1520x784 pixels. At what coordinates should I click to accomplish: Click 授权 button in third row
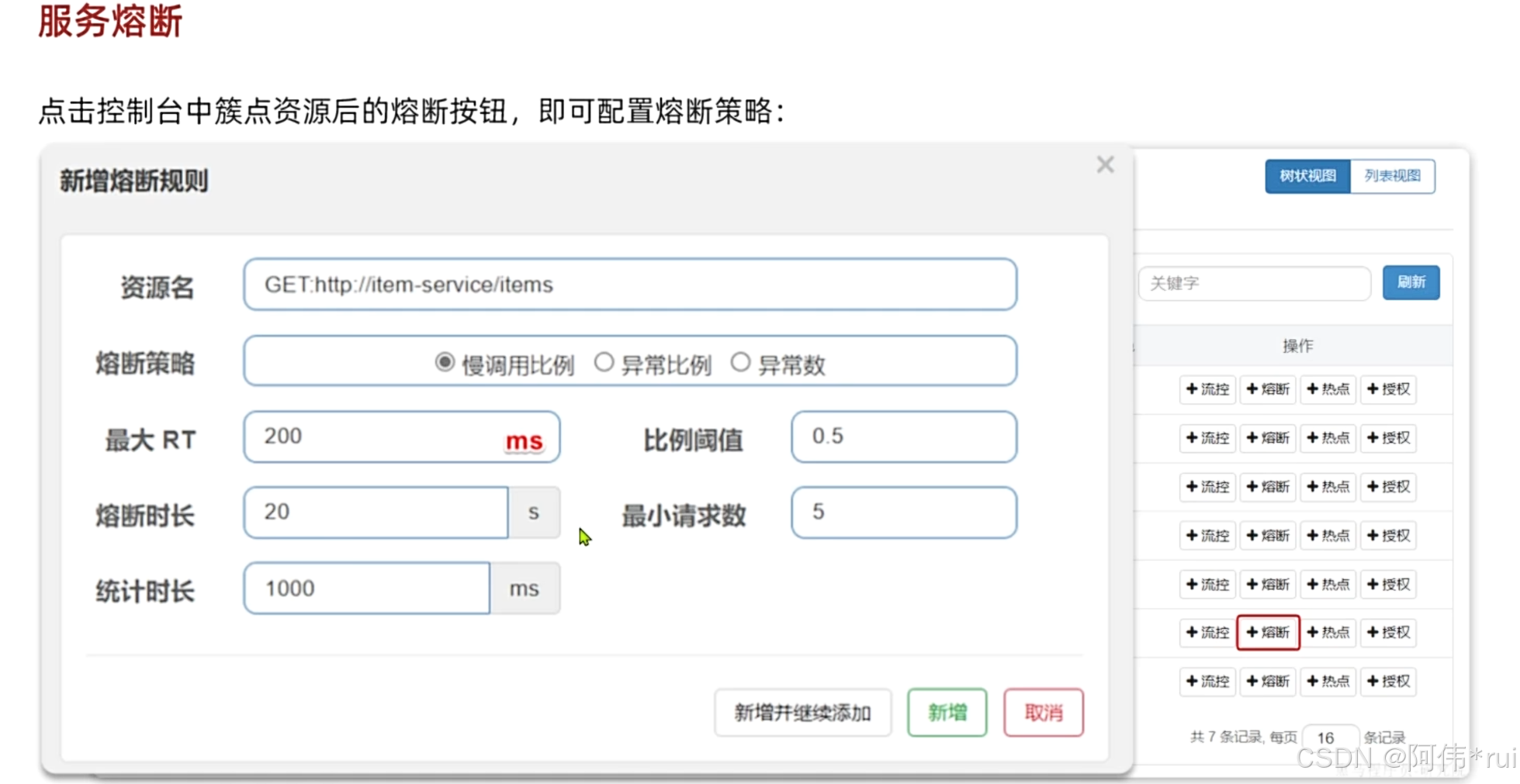(1389, 487)
